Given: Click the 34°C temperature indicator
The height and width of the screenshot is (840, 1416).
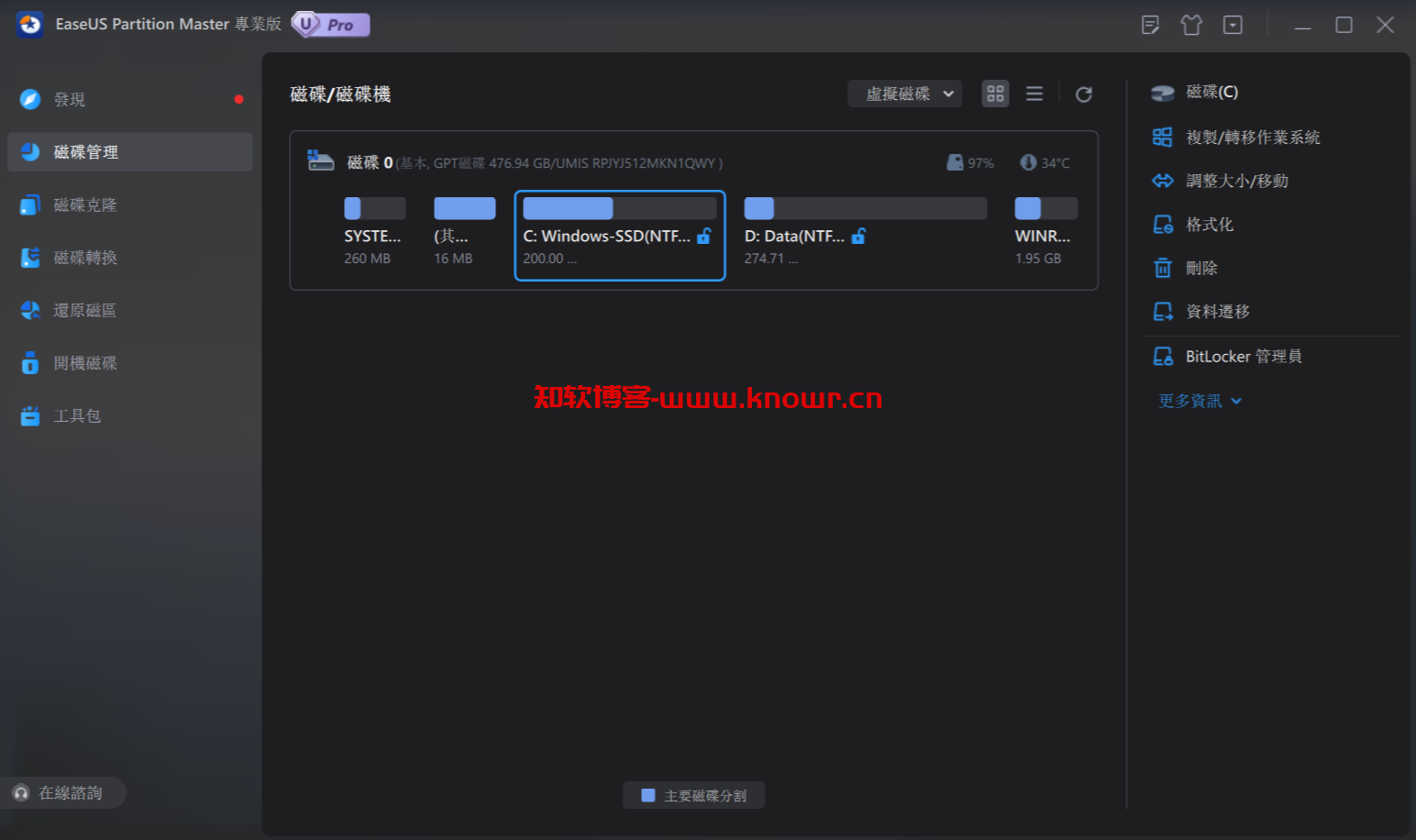Looking at the screenshot, I should tap(1045, 162).
